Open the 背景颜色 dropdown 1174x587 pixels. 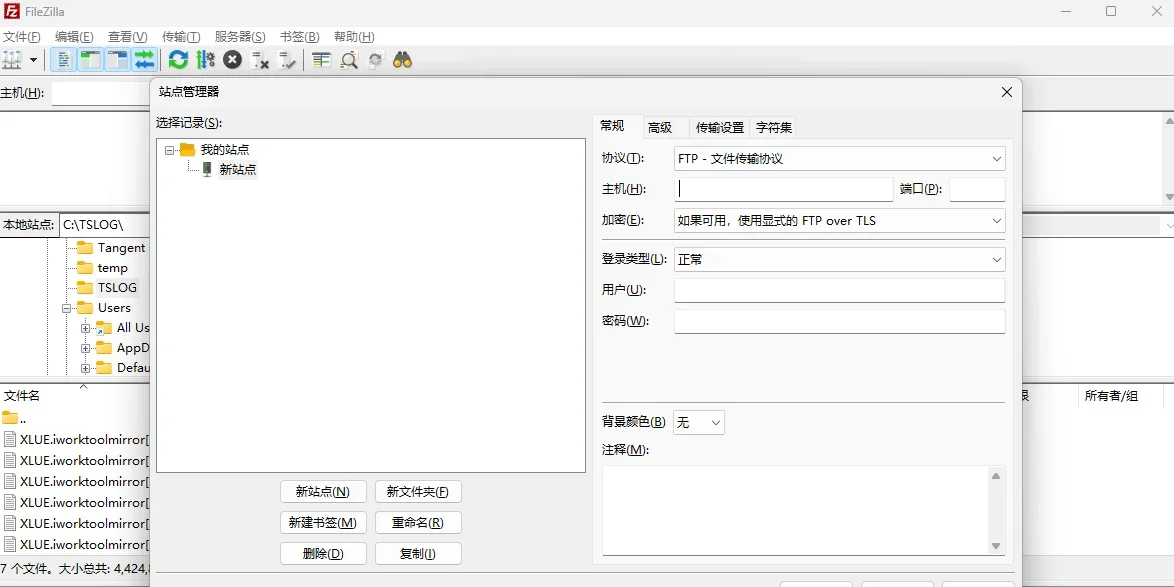tap(699, 422)
